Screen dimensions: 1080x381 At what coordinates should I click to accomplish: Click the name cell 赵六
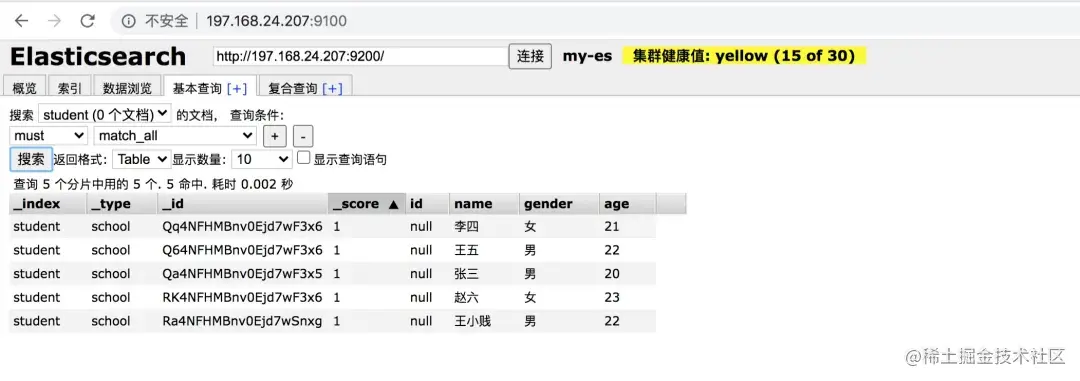click(x=484, y=297)
